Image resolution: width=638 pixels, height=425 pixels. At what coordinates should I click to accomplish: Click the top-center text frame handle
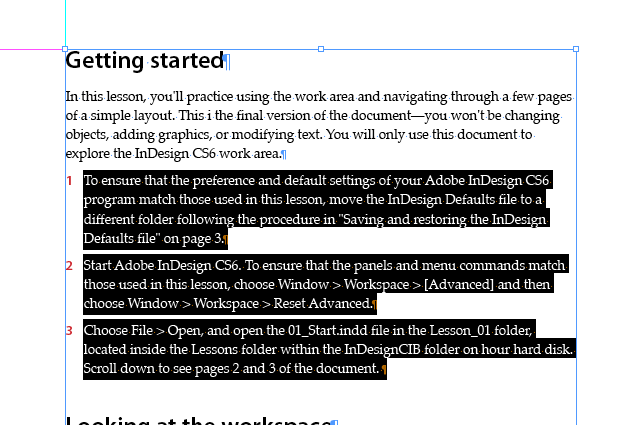pyautogui.click(x=321, y=49)
